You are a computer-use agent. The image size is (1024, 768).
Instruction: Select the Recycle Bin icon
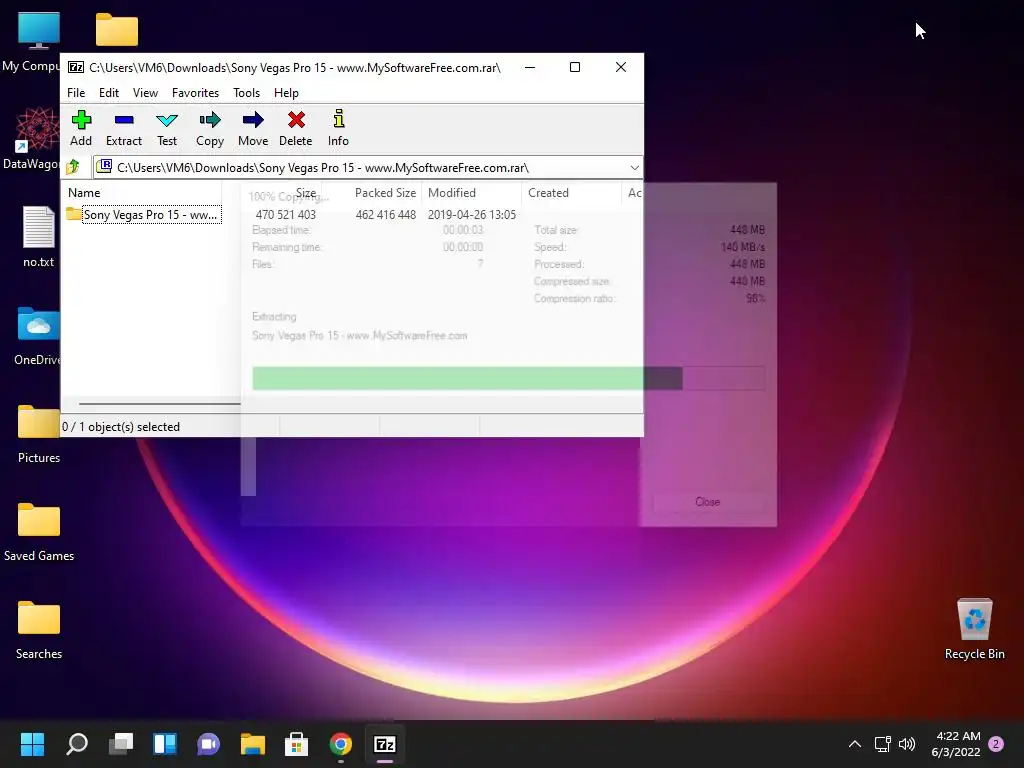coord(974,628)
